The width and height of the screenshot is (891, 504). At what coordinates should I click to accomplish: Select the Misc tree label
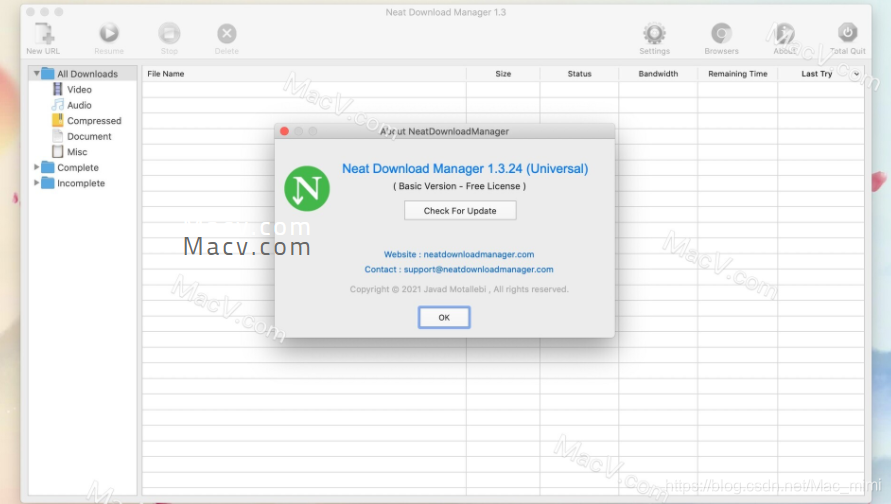click(77, 152)
